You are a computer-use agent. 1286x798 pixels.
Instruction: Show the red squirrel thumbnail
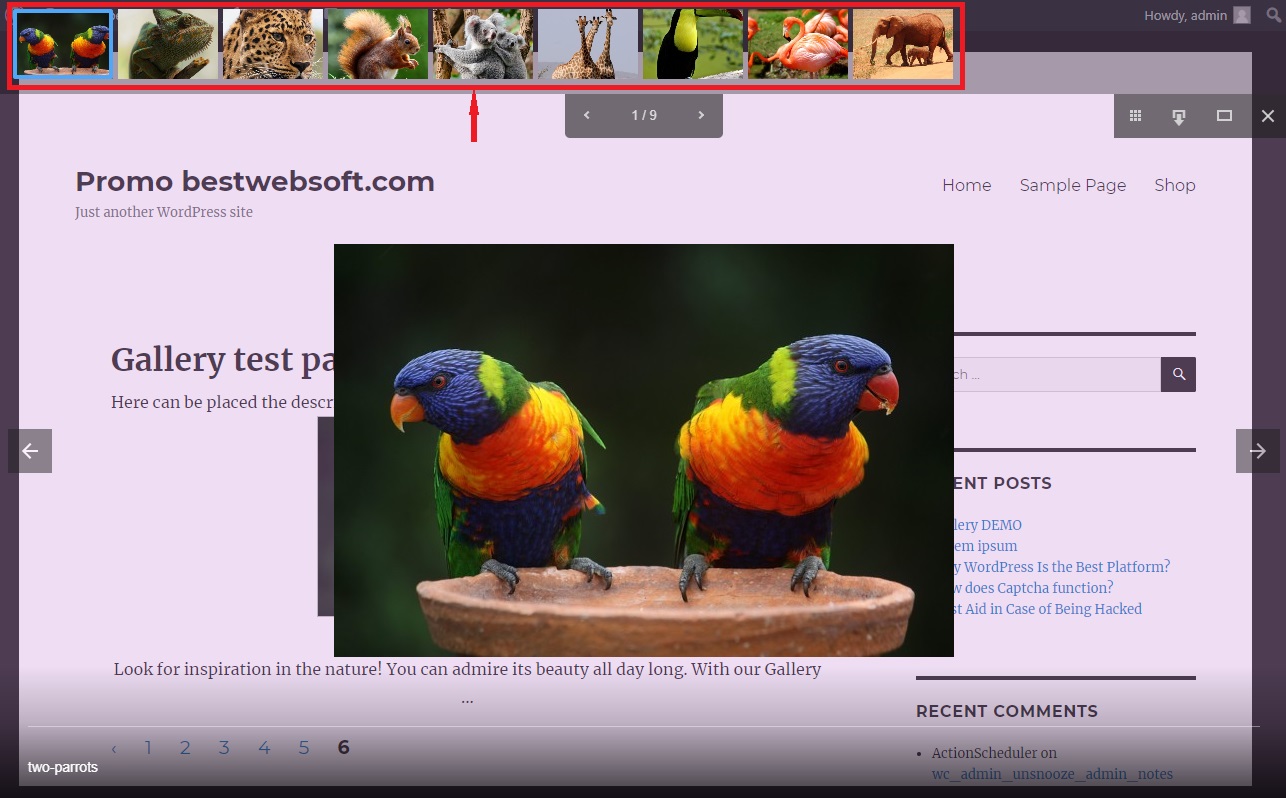tap(378, 44)
